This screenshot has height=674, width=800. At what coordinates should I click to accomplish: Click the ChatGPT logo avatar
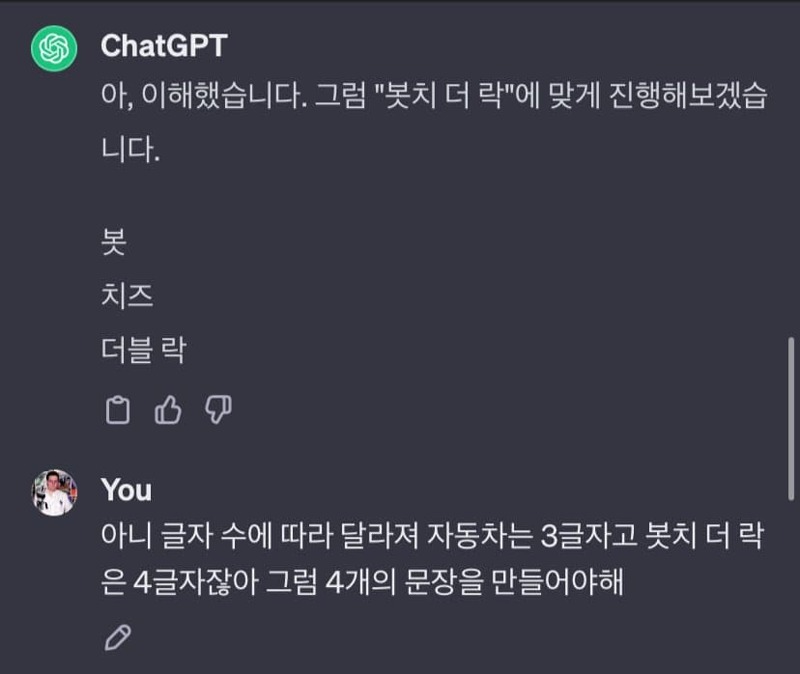[x=54, y=48]
